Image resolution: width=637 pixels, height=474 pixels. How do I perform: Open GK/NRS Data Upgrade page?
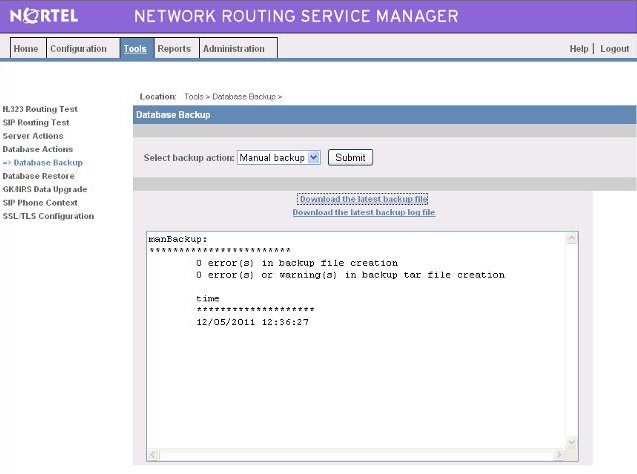click(45, 189)
